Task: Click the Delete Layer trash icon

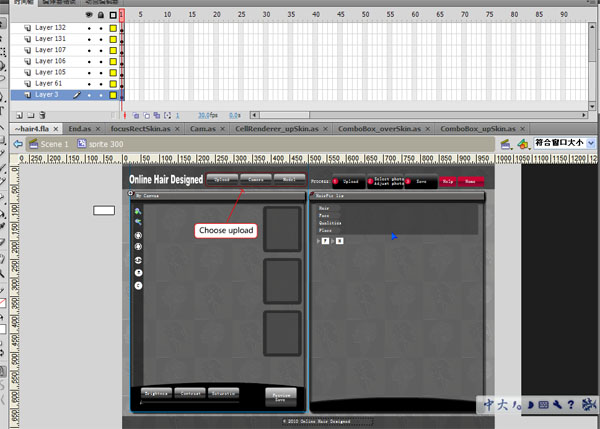Action: 42,115
